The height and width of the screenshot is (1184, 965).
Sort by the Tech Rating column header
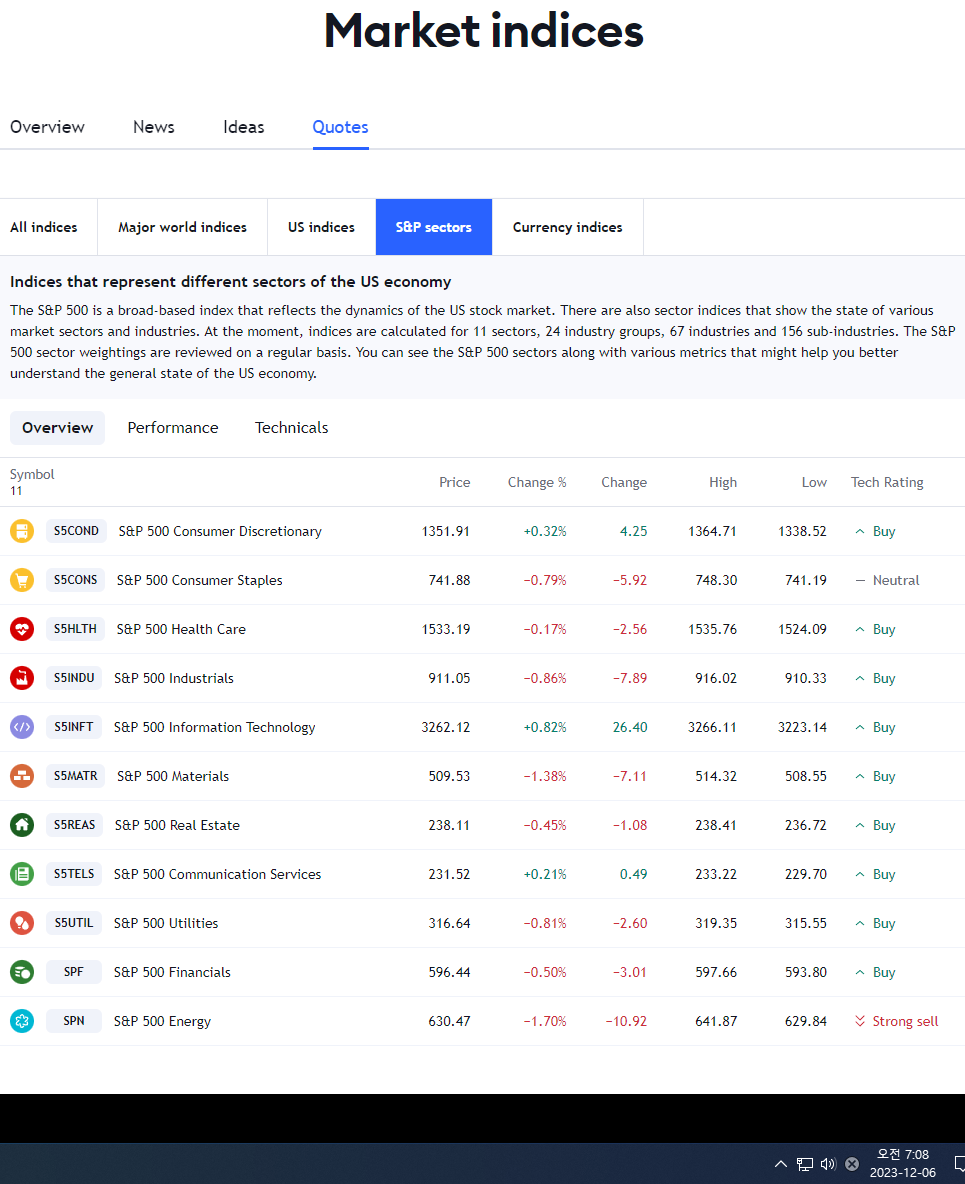coord(887,483)
